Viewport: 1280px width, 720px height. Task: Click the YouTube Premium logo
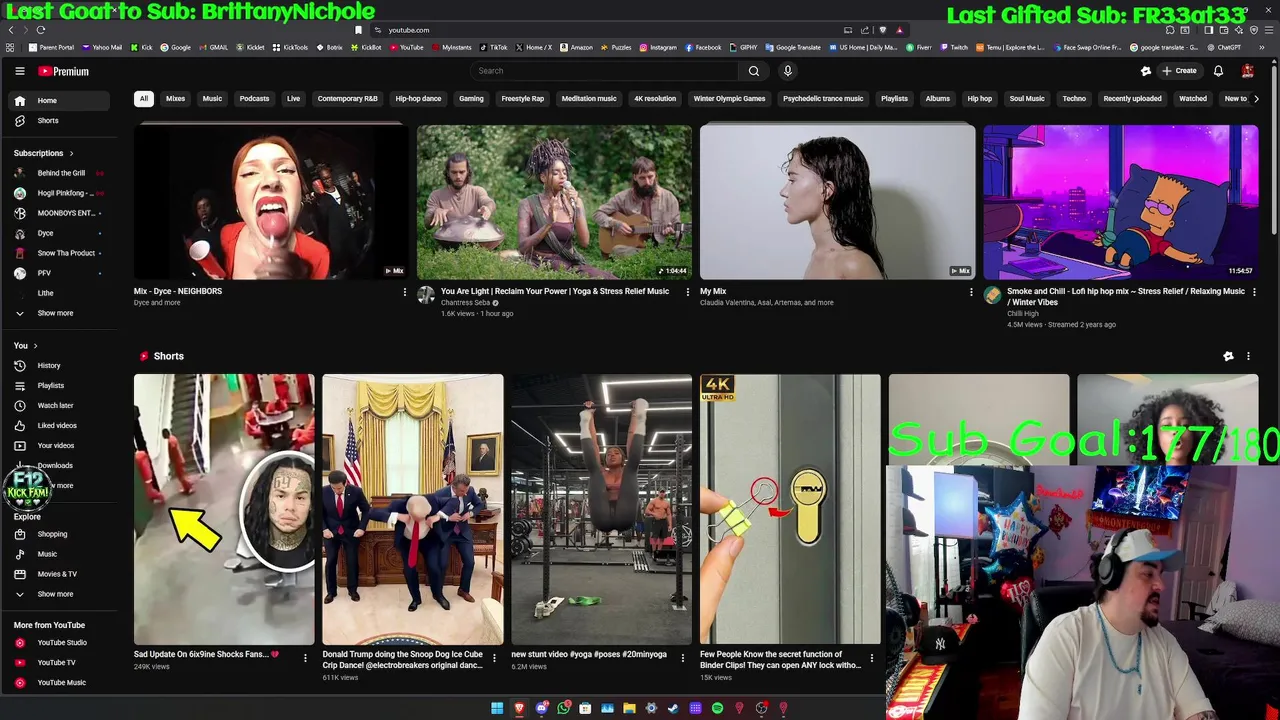pyautogui.click(x=64, y=71)
